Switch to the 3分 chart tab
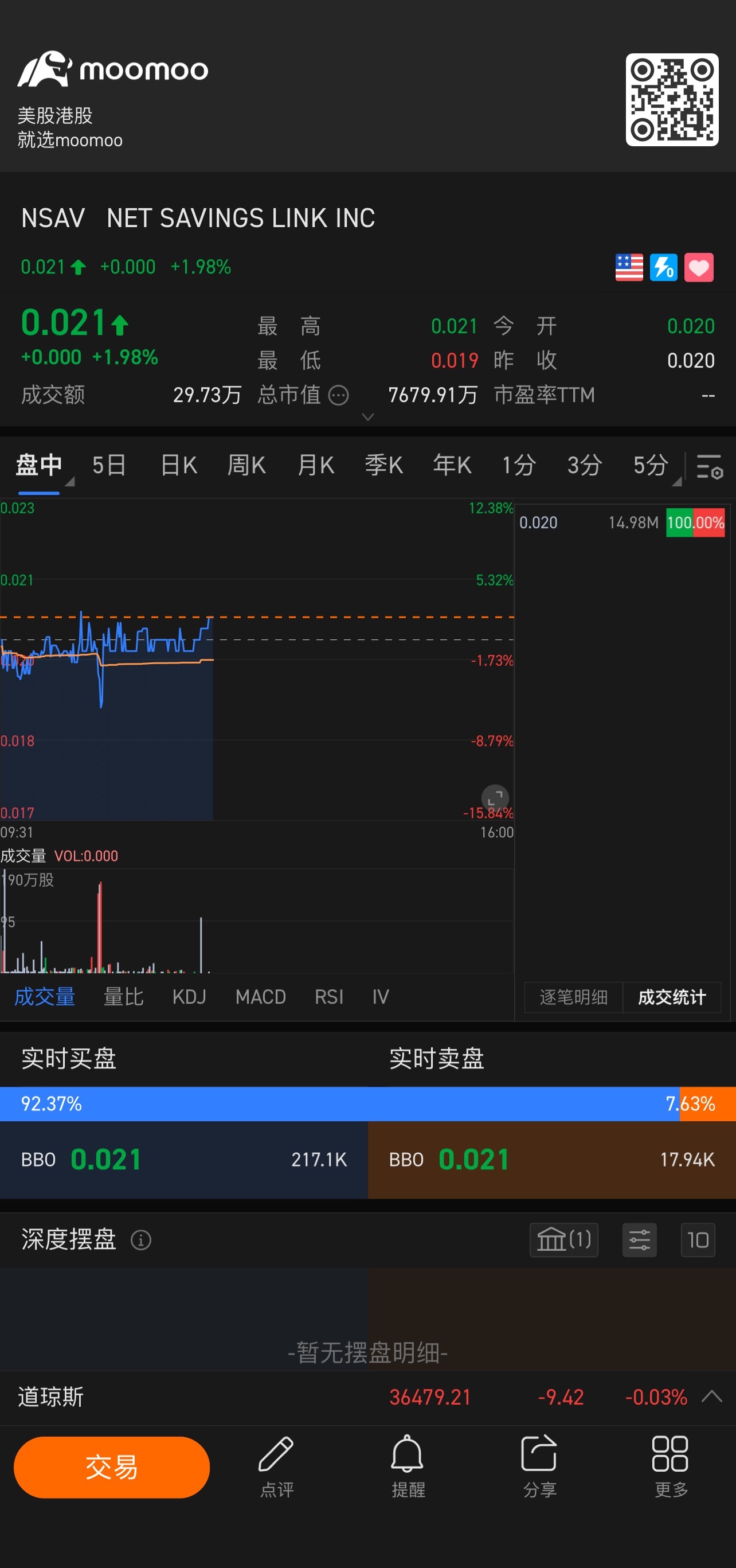The image size is (736, 1568). click(x=585, y=465)
